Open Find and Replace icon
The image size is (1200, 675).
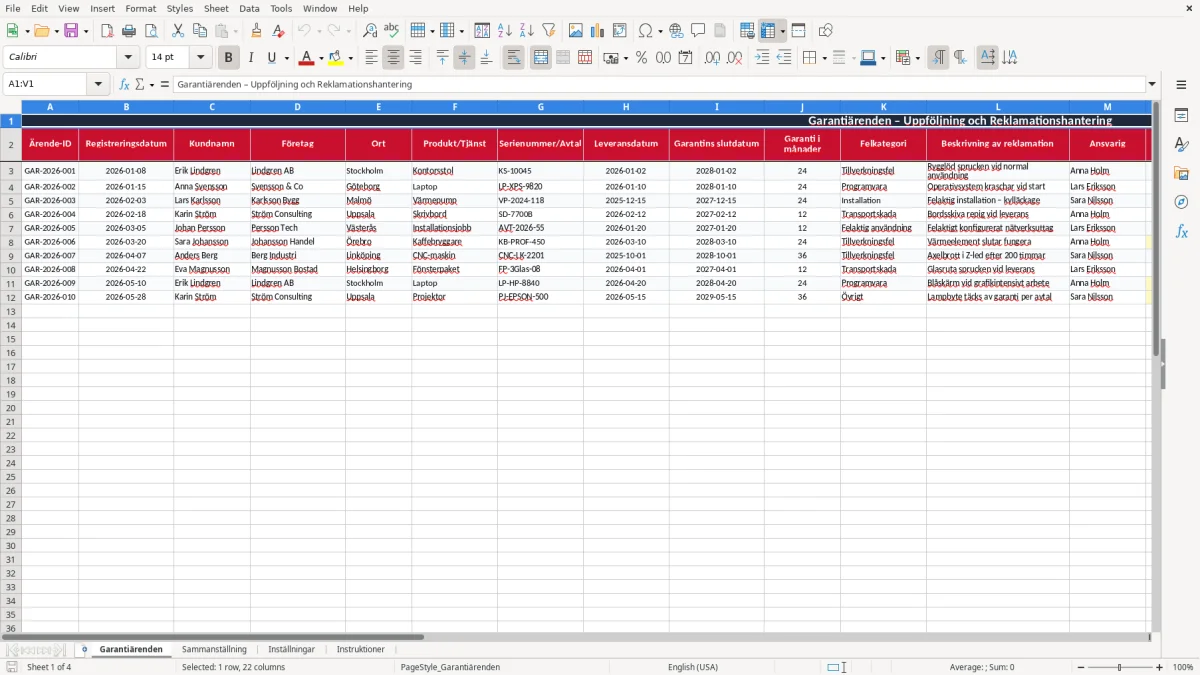coord(370,31)
